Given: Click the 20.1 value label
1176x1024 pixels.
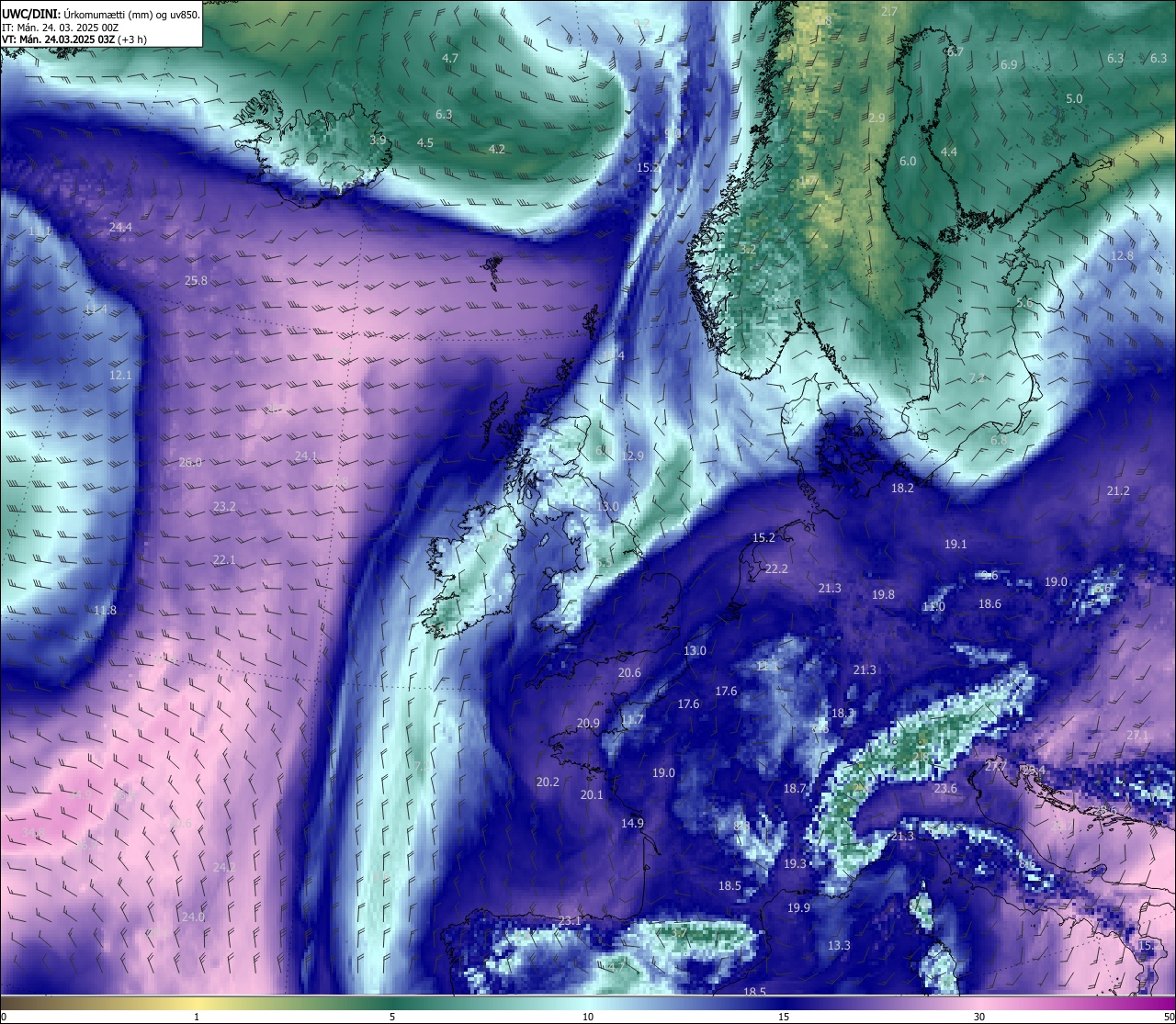Looking at the screenshot, I should click(x=592, y=795).
